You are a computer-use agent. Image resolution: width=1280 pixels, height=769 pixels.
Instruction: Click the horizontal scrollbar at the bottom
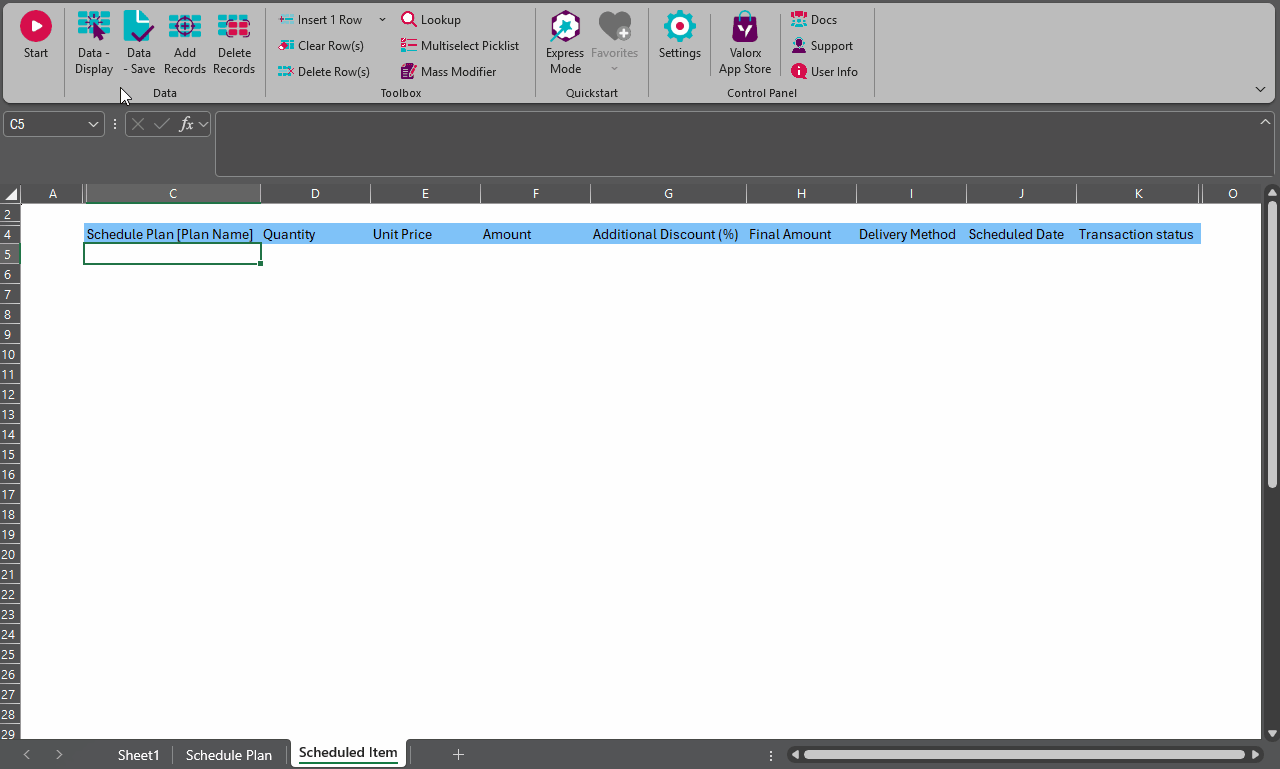[1024, 755]
